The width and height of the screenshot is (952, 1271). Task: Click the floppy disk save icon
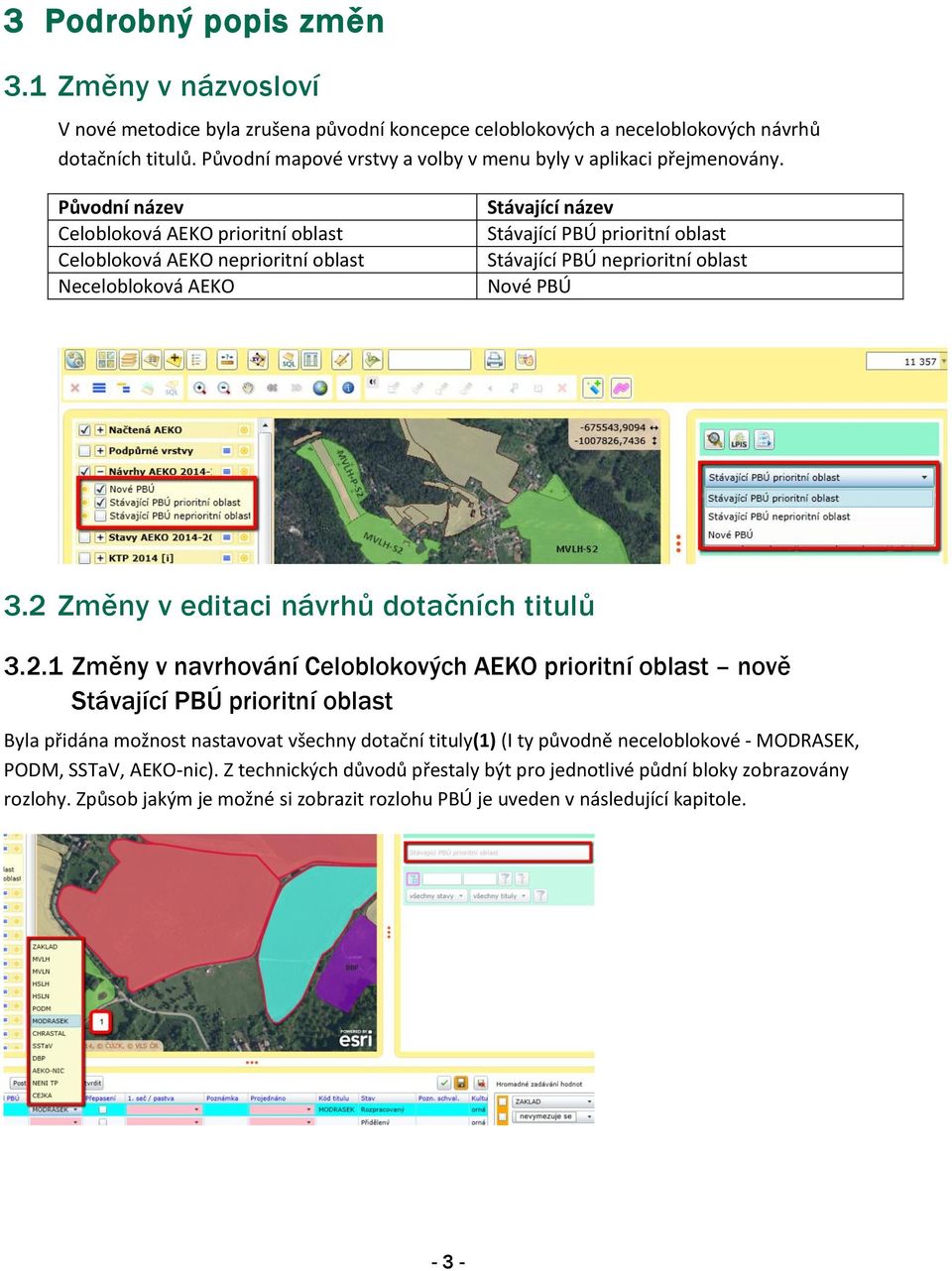[x=461, y=1083]
